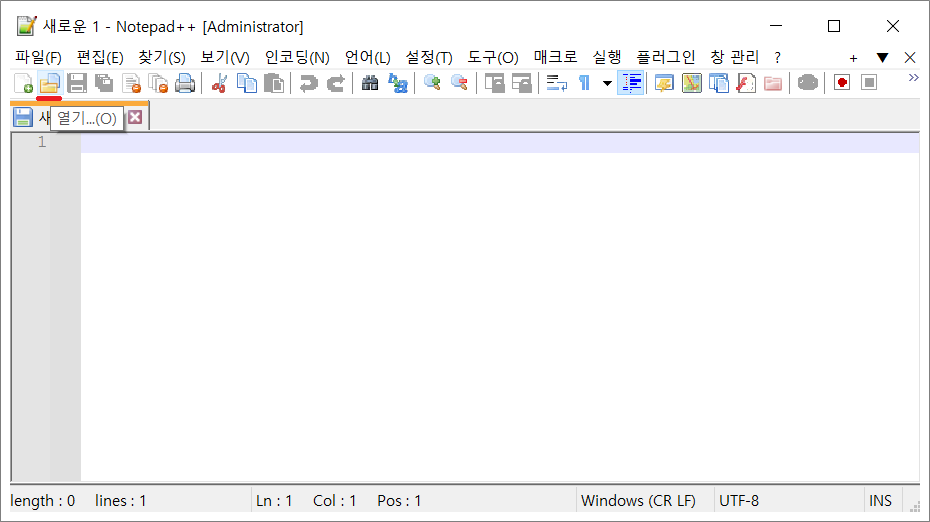The width and height of the screenshot is (930, 522).
Task: Toggle word wrap toolbar icon
Action: pyautogui.click(x=556, y=83)
